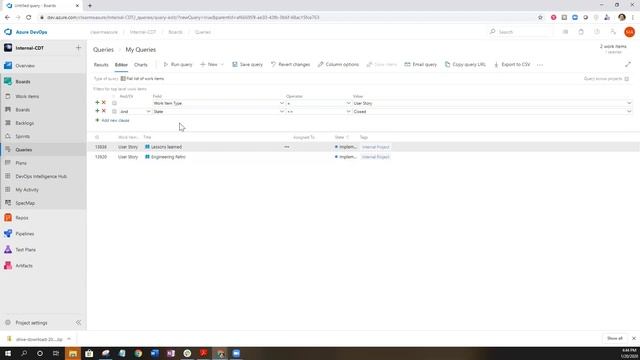640x360 pixels.
Task: Open Project settings
Action: [31, 323]
